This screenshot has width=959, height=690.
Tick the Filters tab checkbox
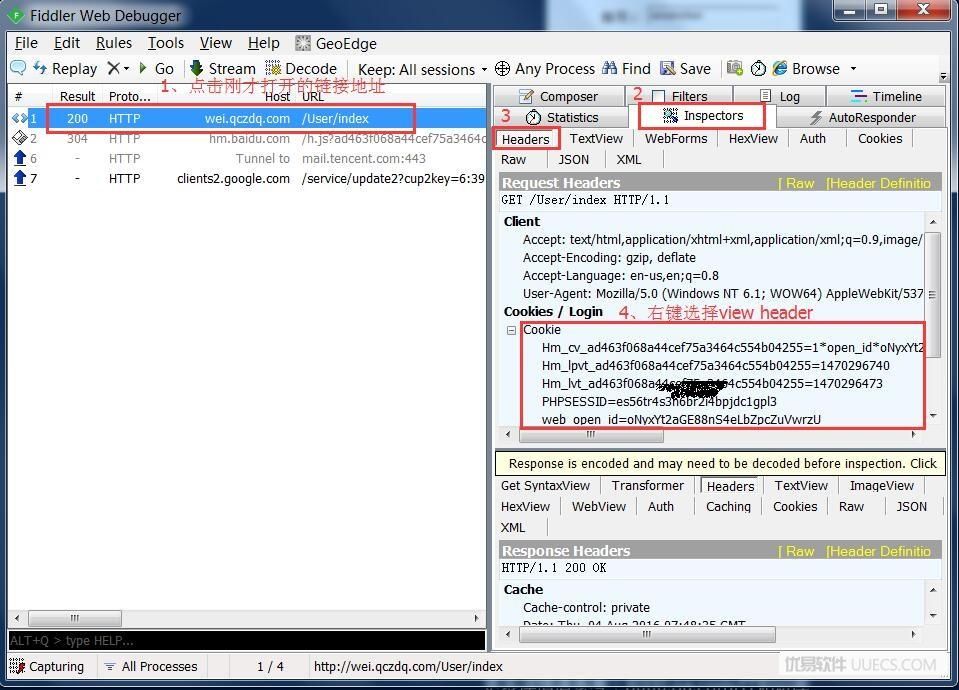(659, 96)
